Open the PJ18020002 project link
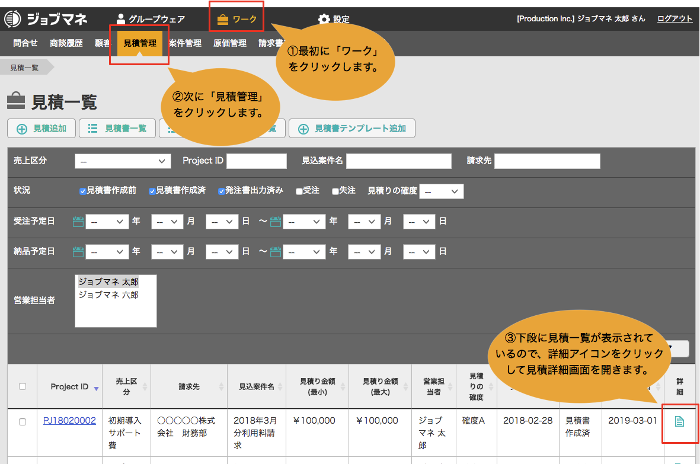Viewport: 700px width, 464px height. (x=70, y=421)
